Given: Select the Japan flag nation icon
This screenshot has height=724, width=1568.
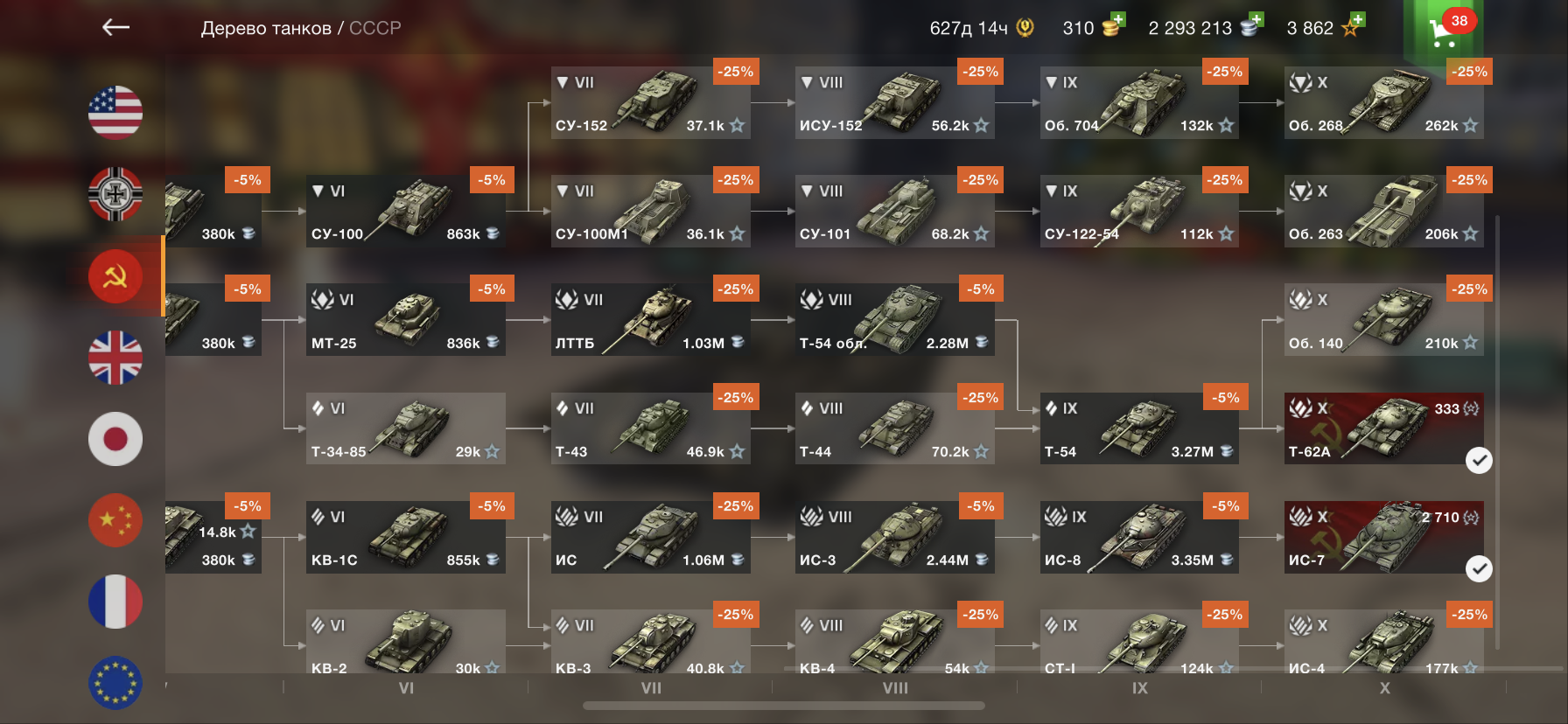Looking at the screenshot, I should (115, 439).
